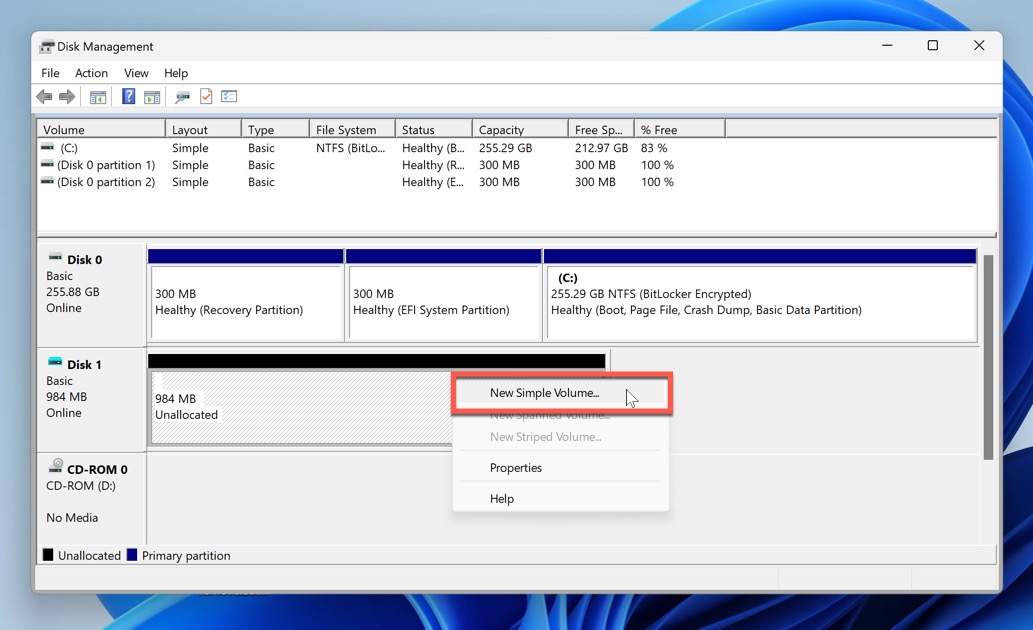Toggle the Show/Hide Action Pane icon
Image resolution: width=1033 pixels, height=630 pixels.
point(152,96)
